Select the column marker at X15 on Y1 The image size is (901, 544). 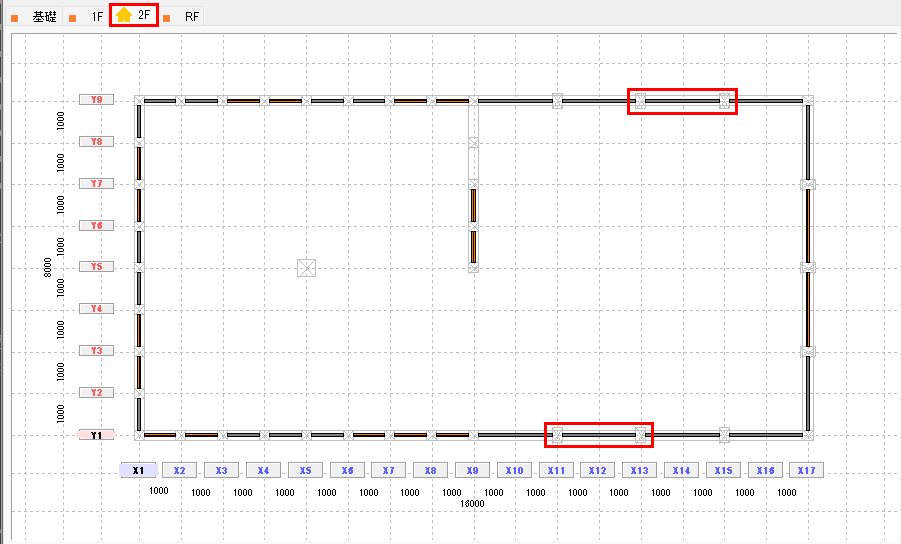pyautogui.click(x=724, y=435)
